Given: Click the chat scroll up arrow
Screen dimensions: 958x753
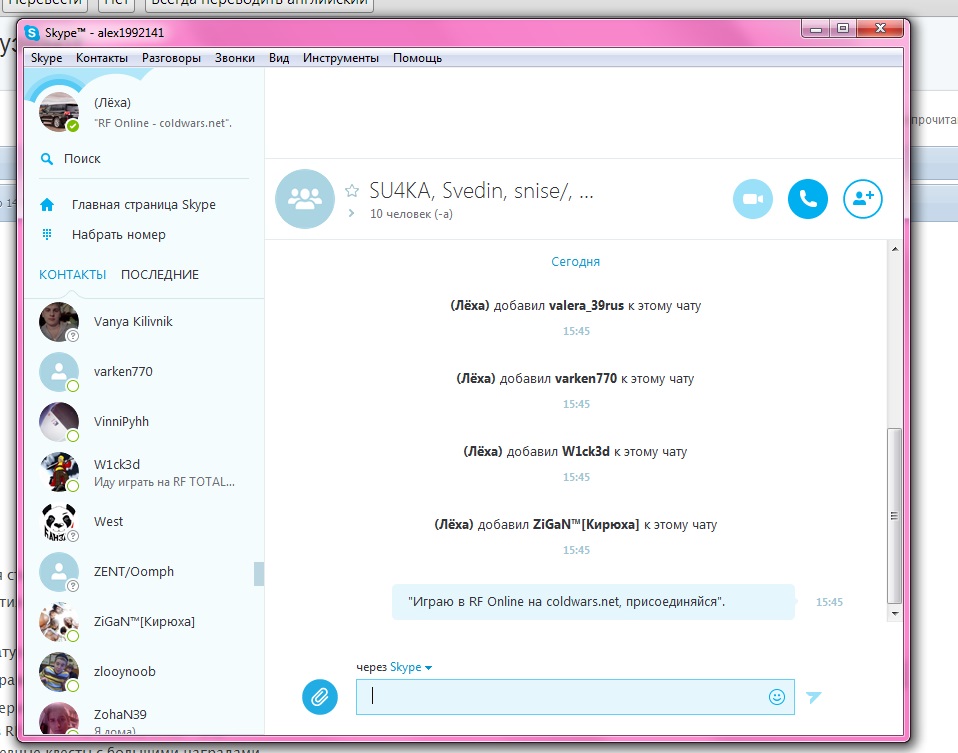Looking at the screenshot, I should click(894, 249).
